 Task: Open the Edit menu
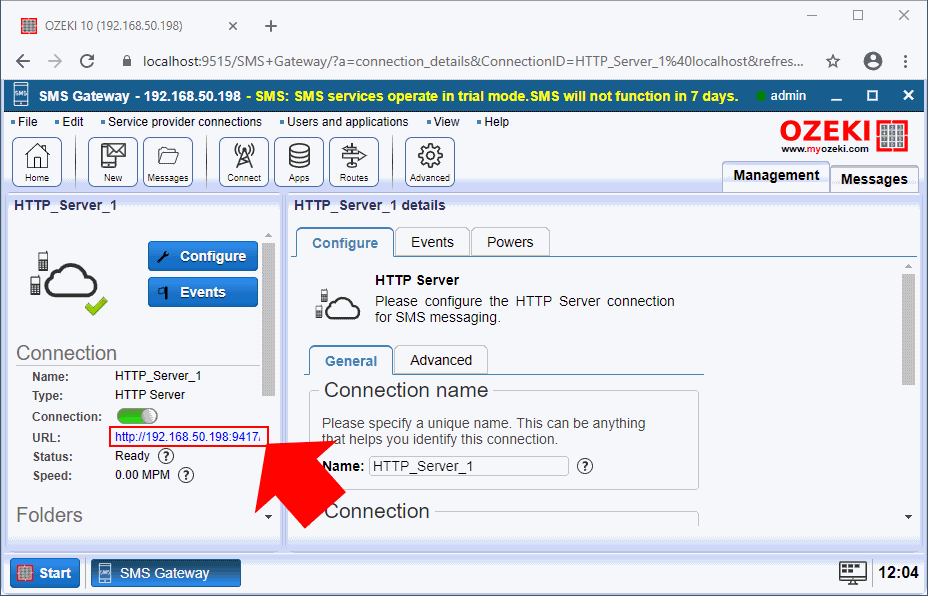click(73, 122)
